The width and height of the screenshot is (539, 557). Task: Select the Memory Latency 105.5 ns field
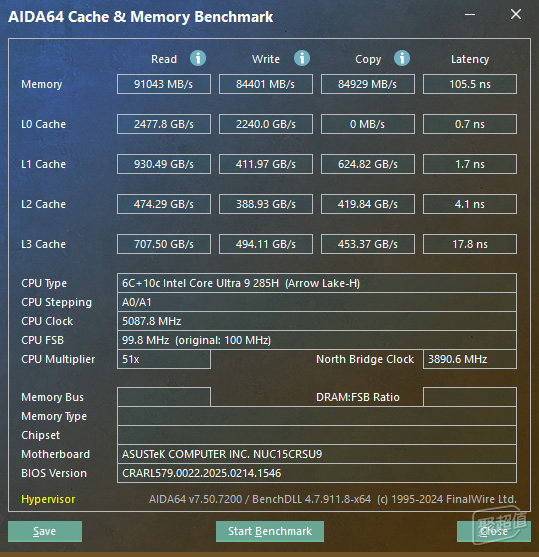[470, 84]
